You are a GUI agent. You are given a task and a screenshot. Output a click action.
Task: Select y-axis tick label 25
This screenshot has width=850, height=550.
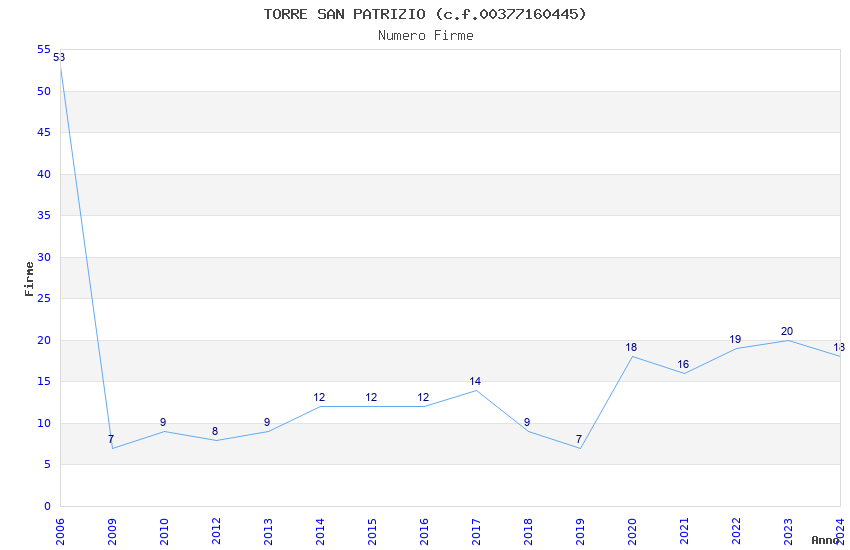44,299
